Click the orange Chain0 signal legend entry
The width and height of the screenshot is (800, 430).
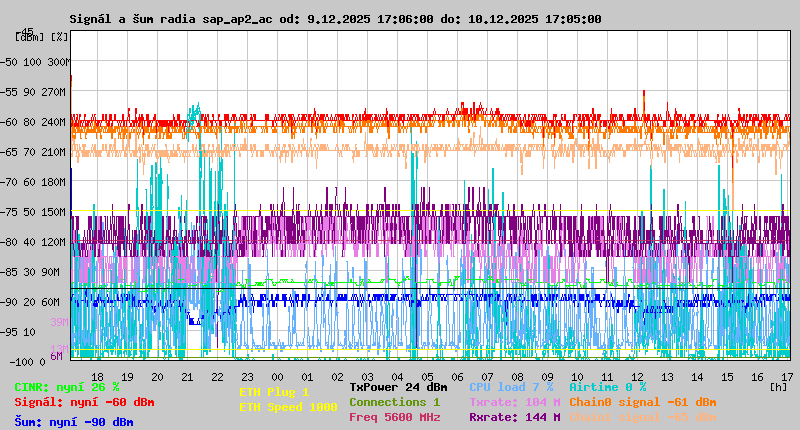pyautogui.click(x=642, y=402)
